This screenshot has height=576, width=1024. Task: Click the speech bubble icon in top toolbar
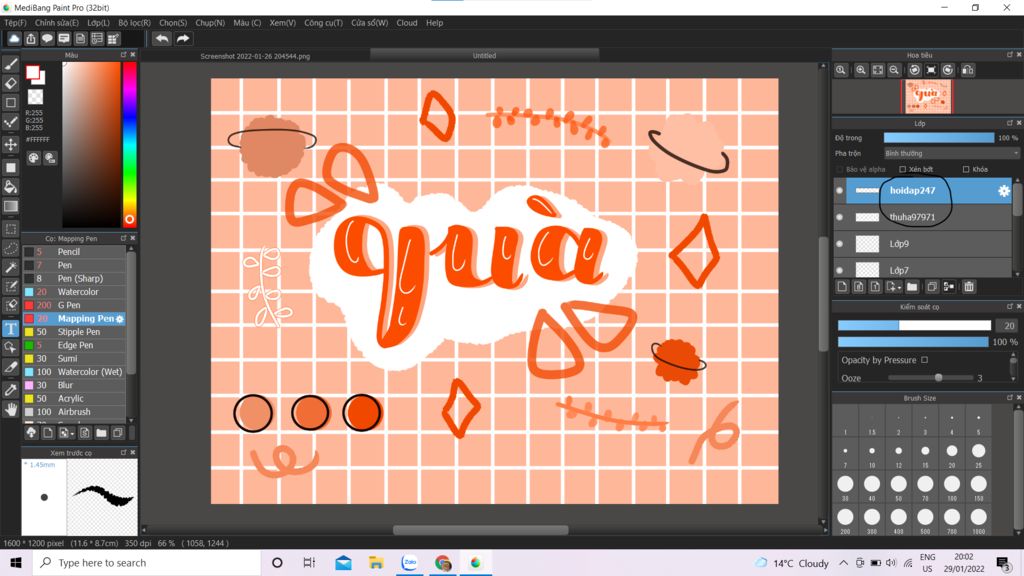(x=47, y=39)
